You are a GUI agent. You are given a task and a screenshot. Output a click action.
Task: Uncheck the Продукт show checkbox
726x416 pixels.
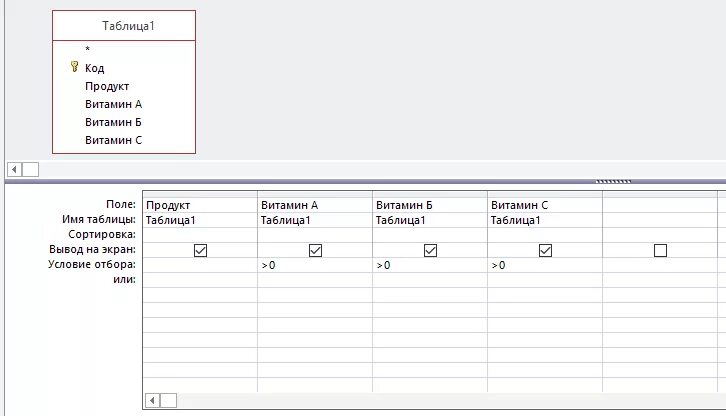pos(200,251)
